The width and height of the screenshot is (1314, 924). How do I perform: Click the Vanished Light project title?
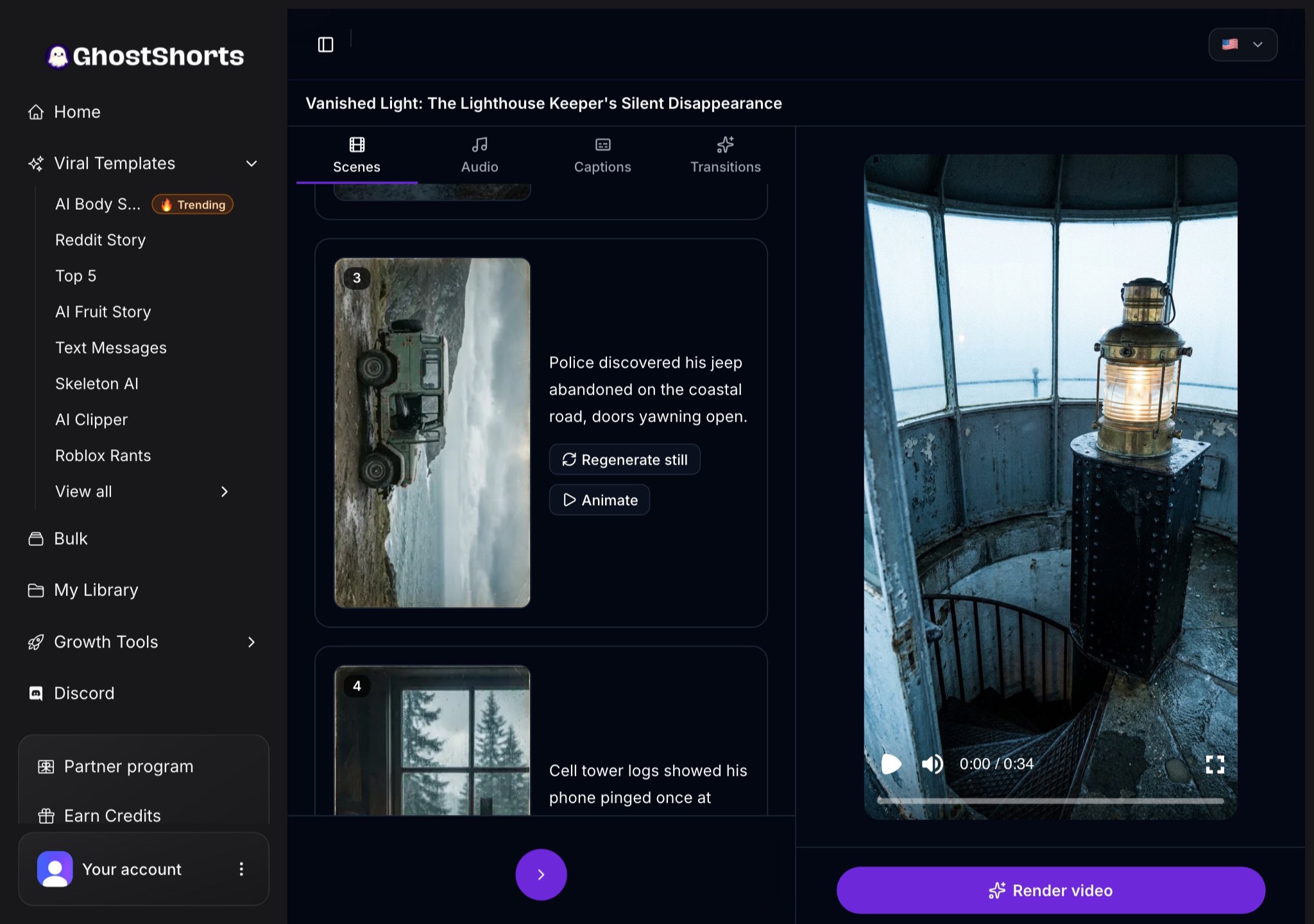coord(543,103)
